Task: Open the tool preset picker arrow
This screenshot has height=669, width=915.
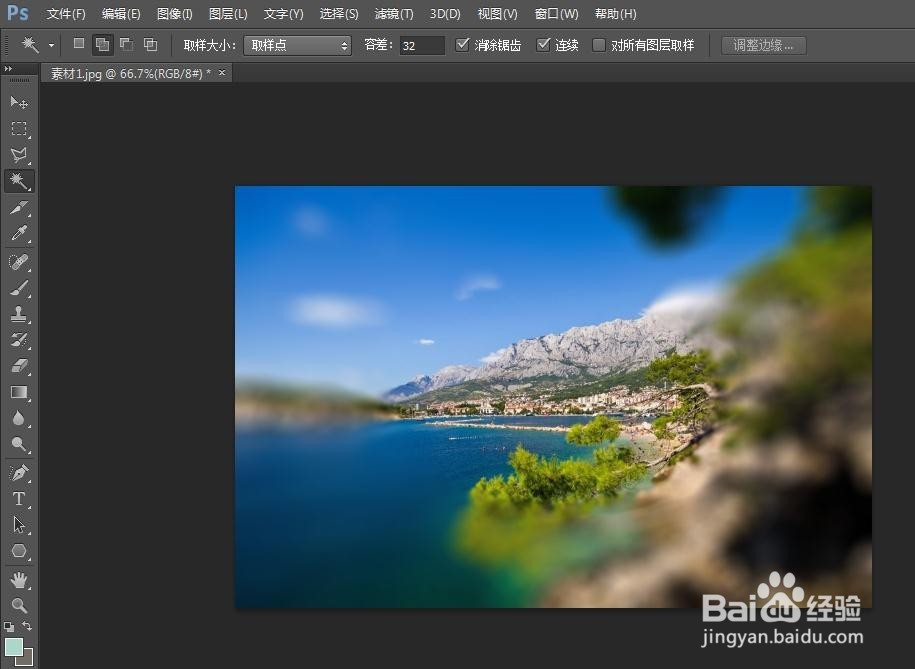Action: [x=51, y=45]
